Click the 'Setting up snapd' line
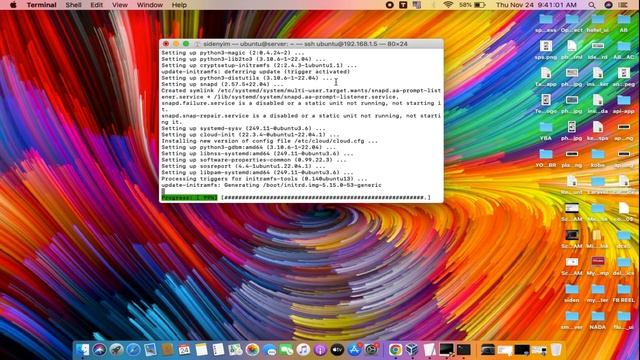This screenshot has height=360, width=640. (222, 84)
